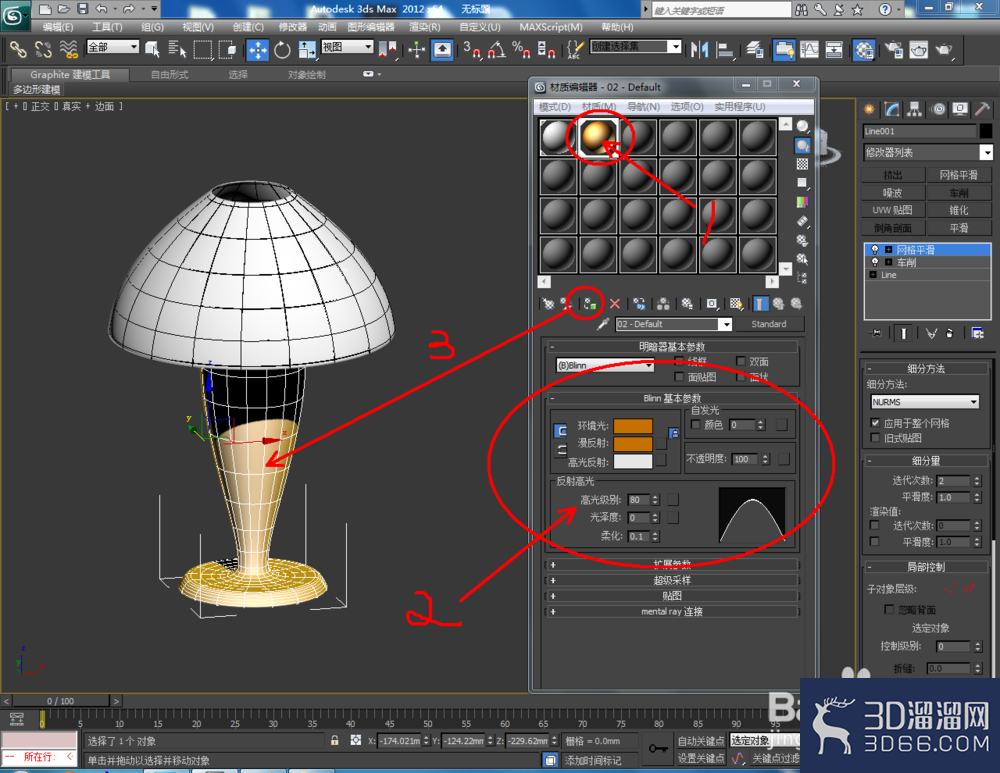This screenshot has width=1000, height=773.
Task: Activate the Select and Scale tool
Action: point(307,50)
